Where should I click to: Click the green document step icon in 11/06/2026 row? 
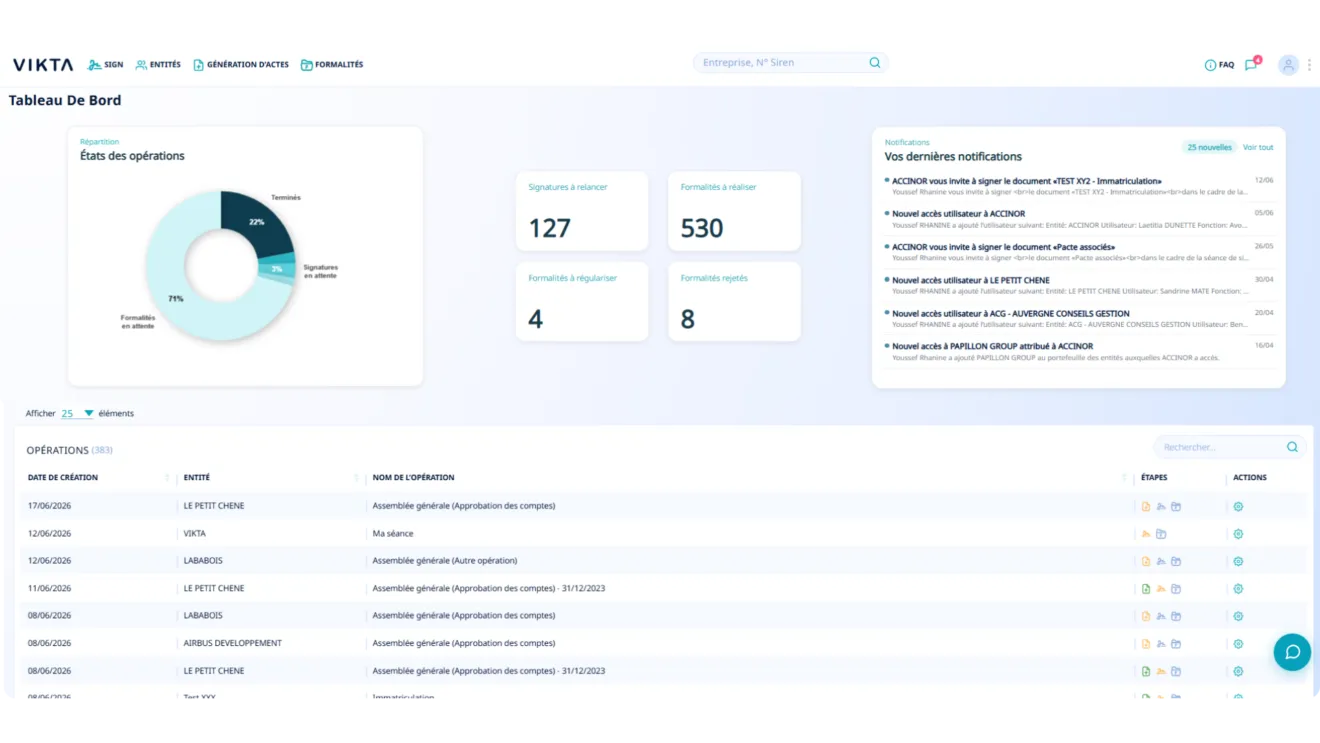coord(1146,589)
